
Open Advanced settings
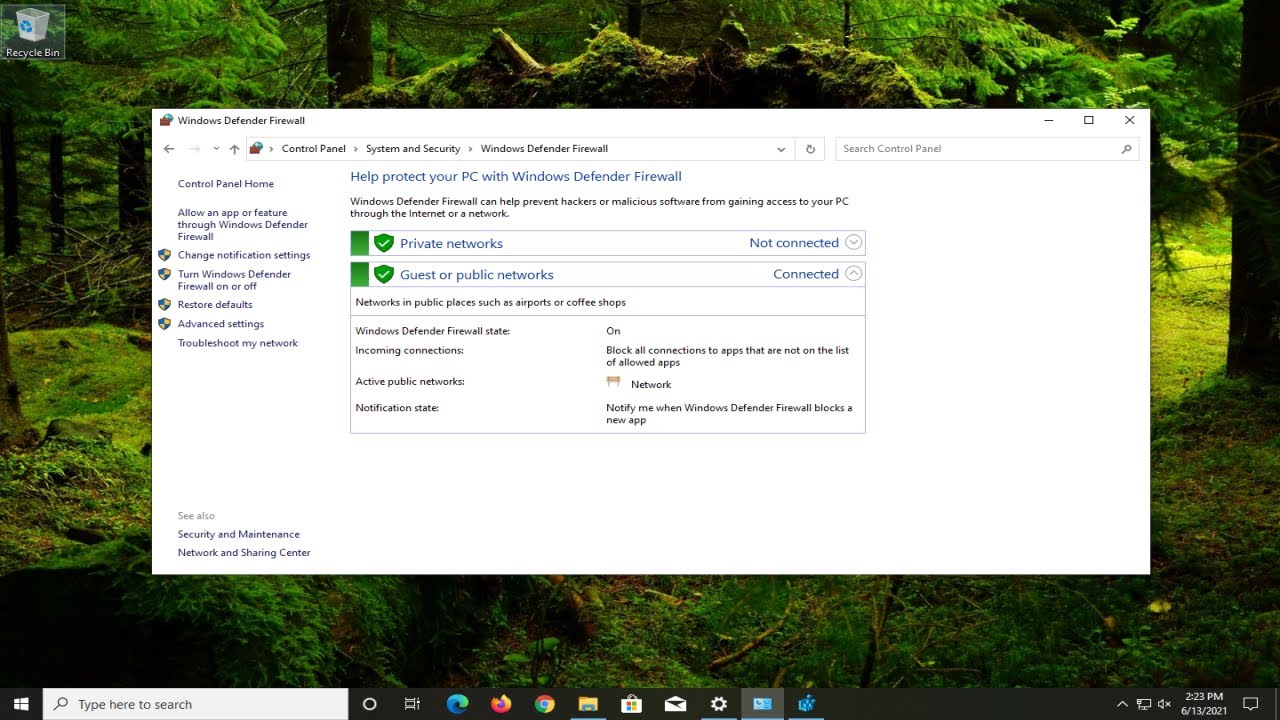221,324
